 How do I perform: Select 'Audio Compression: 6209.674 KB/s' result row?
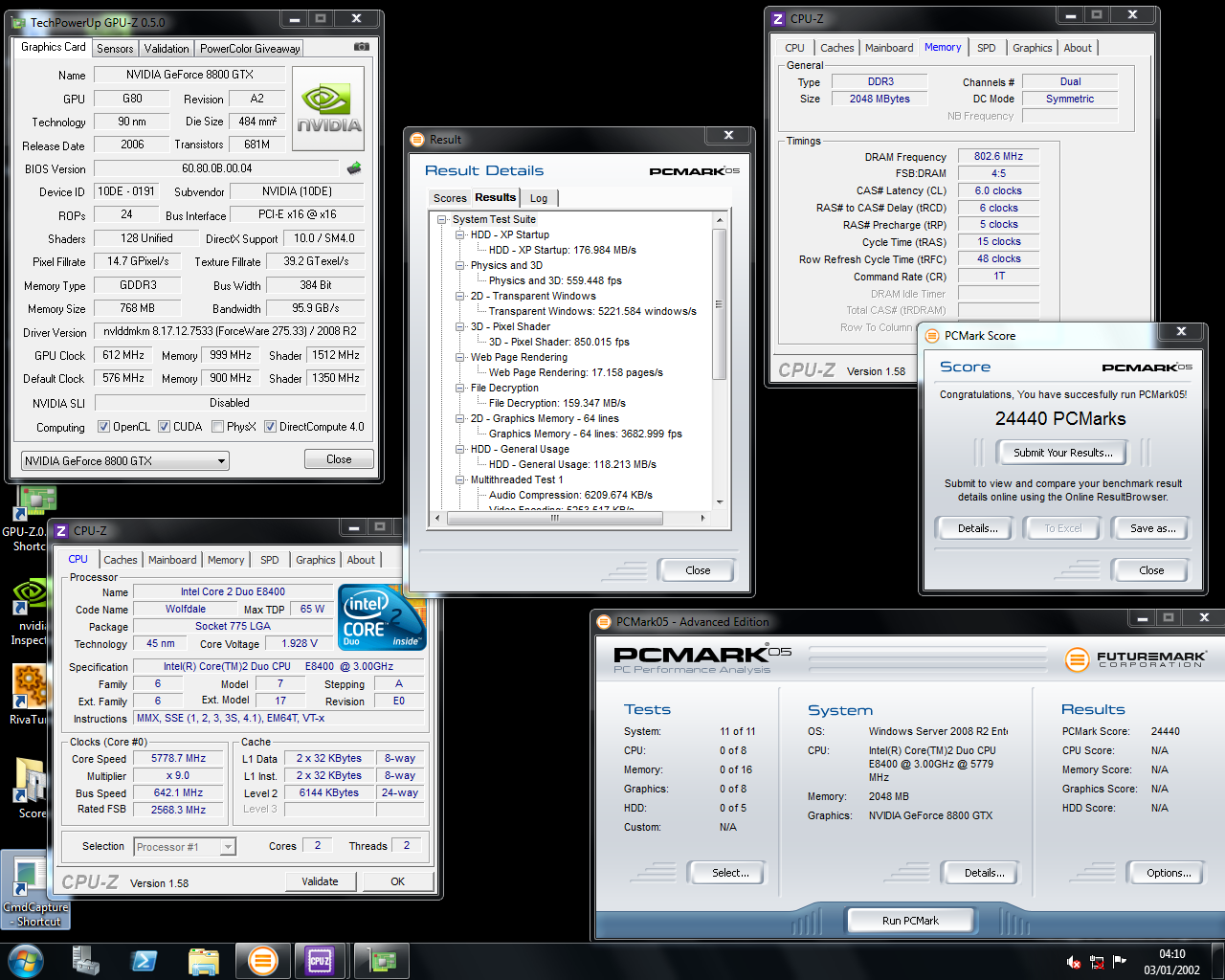pos(570,495)
